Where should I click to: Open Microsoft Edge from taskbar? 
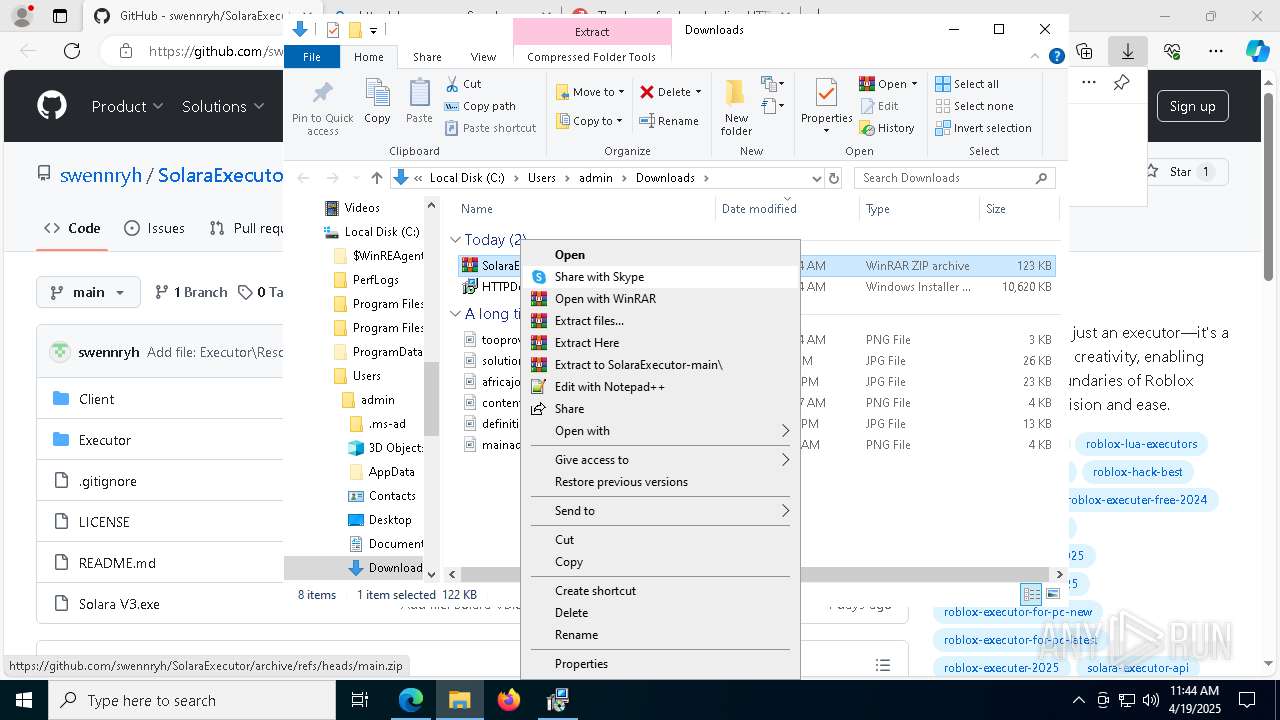pos(411,700)
